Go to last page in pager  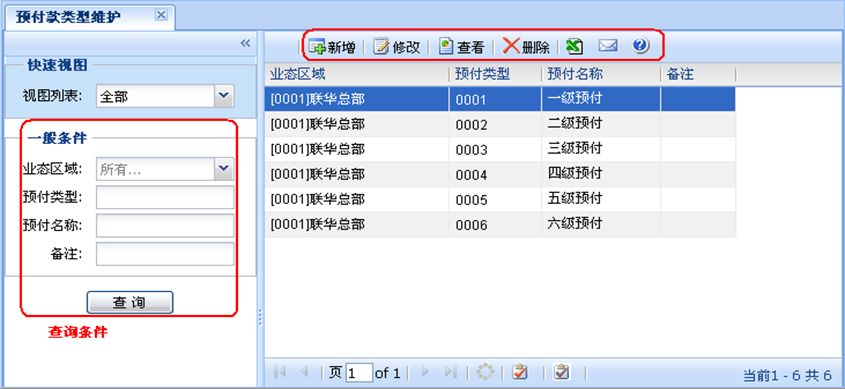pos(450,372)
